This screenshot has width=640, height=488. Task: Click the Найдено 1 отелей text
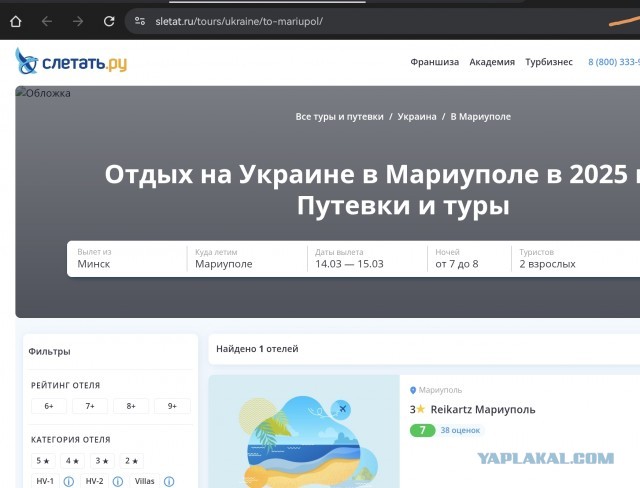257,349
